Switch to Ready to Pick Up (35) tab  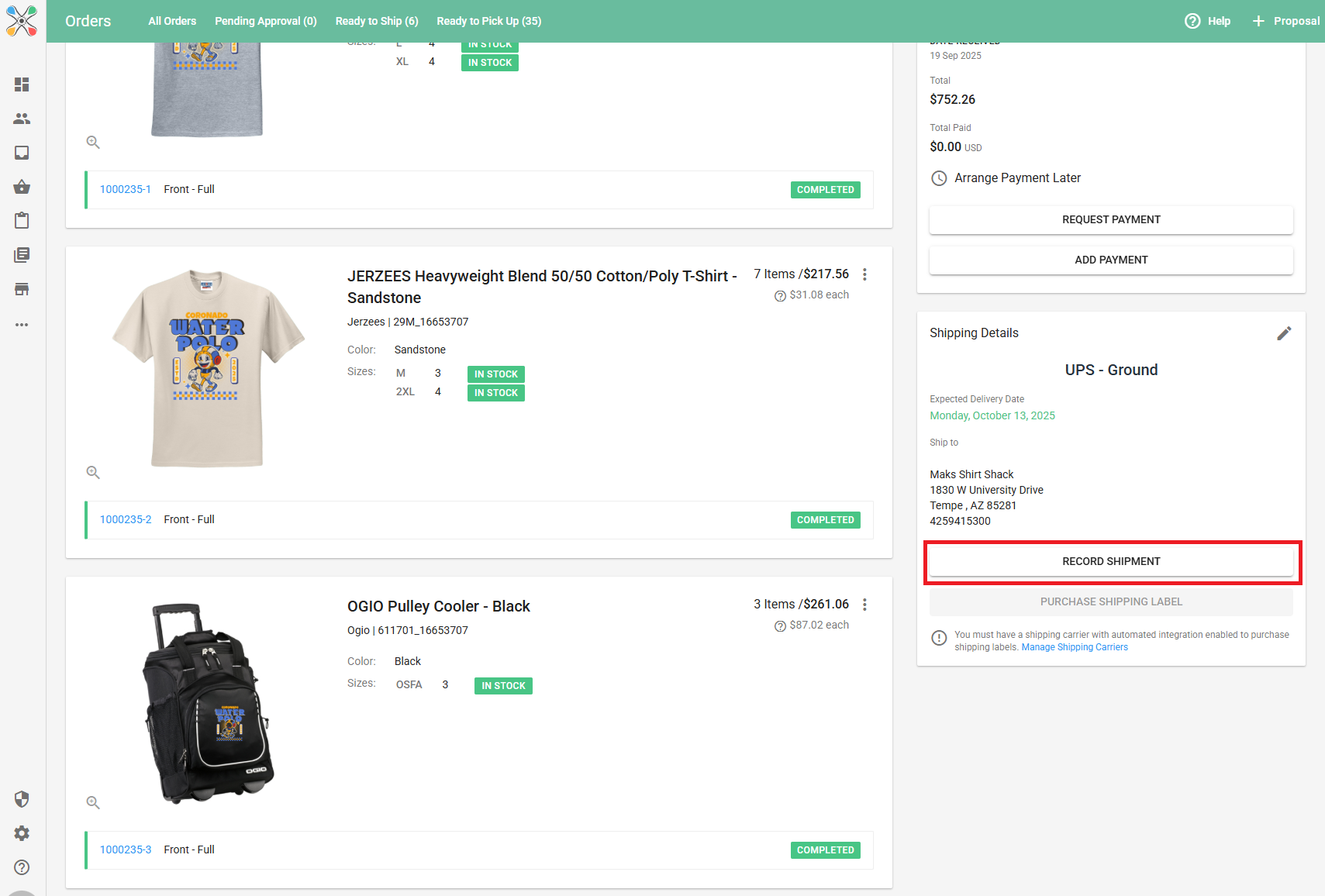[x=488, y=21]
